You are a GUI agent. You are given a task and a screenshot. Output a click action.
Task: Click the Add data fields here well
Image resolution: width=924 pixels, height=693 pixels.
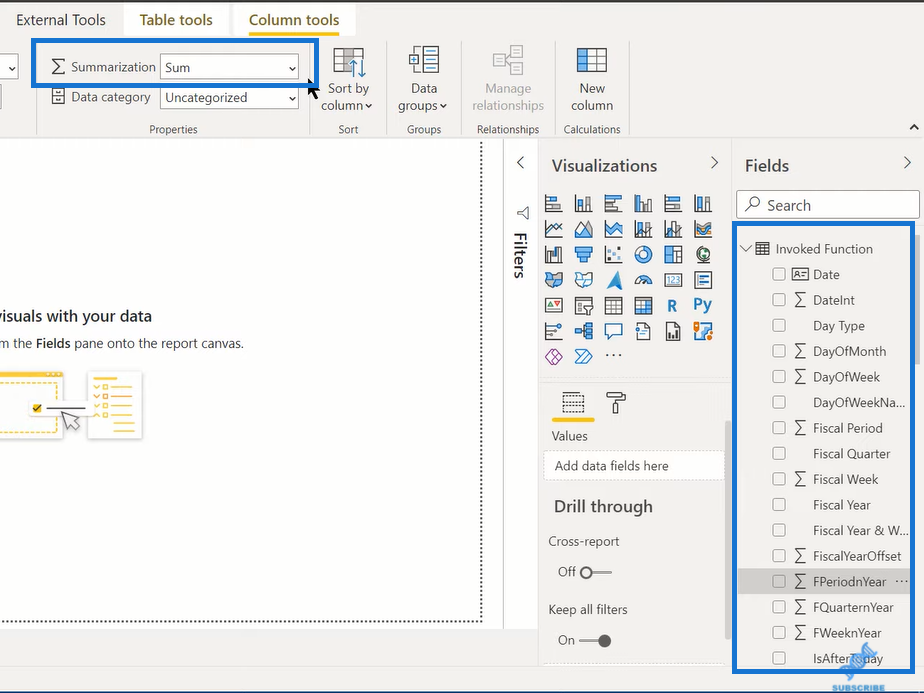(634, 466)
